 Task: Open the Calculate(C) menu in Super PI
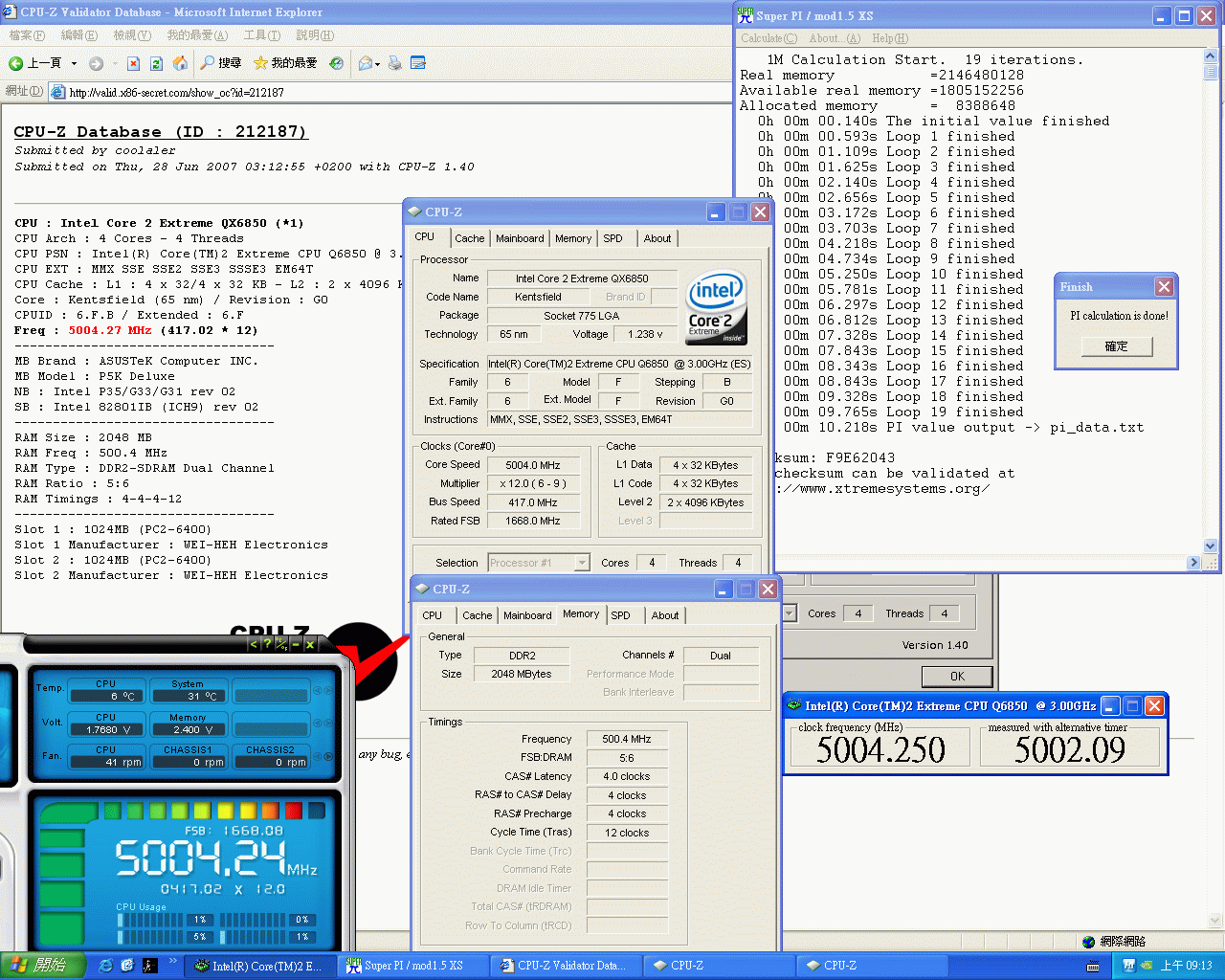768,38
